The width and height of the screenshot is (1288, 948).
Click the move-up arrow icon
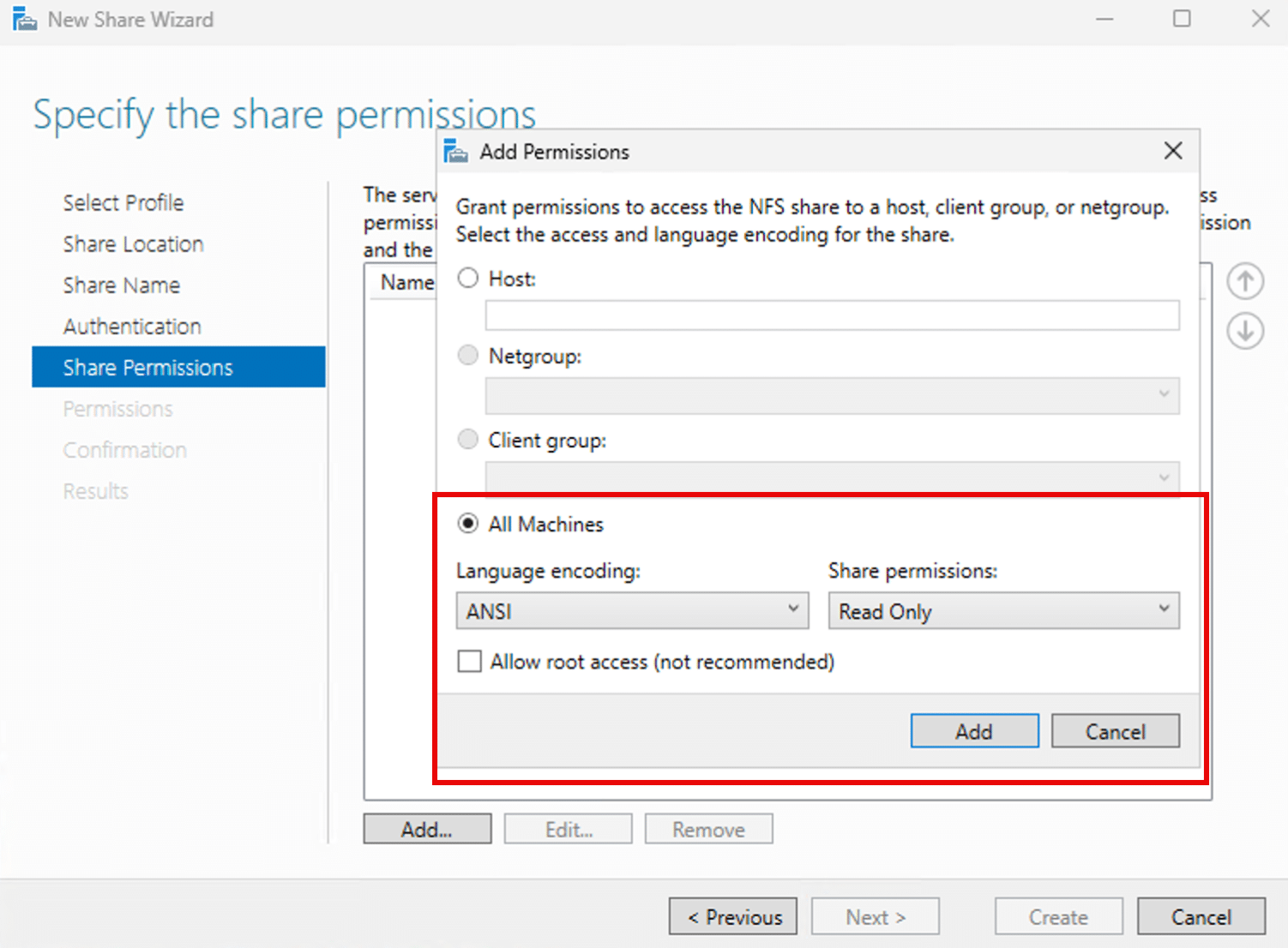pos(1245,280)
